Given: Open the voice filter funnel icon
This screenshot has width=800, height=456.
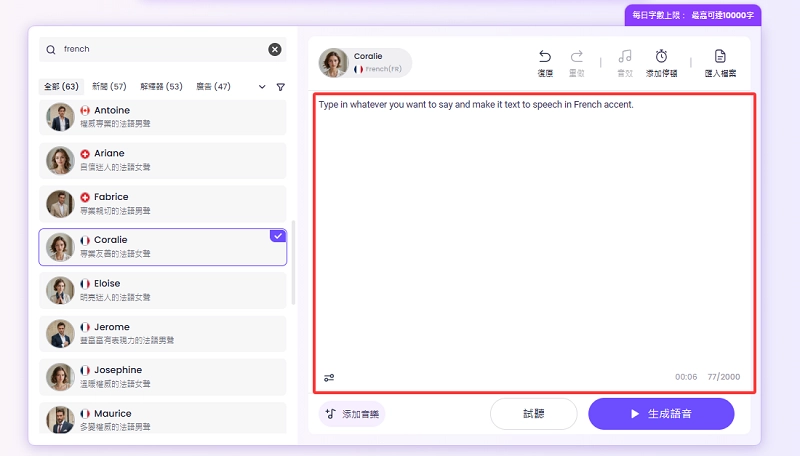Looking at the screenshot, I should click(x=281, y=87).
